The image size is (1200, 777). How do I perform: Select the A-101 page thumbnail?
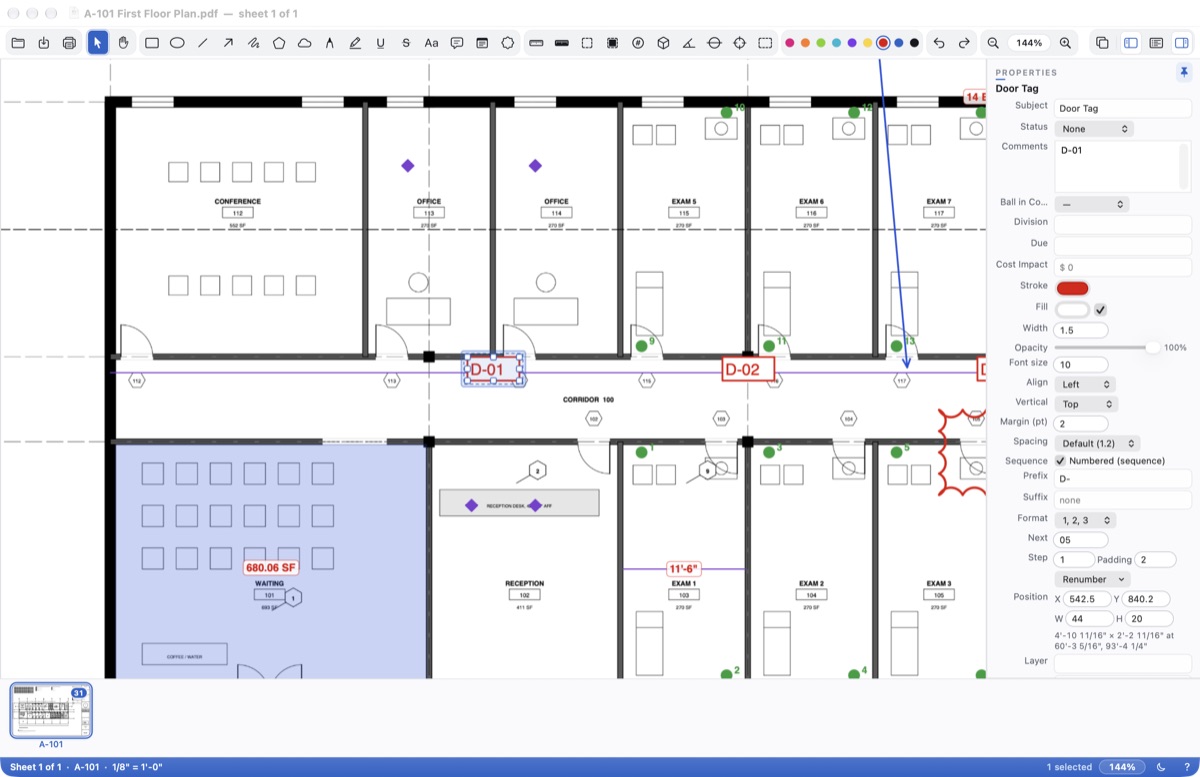coord(51,712)
